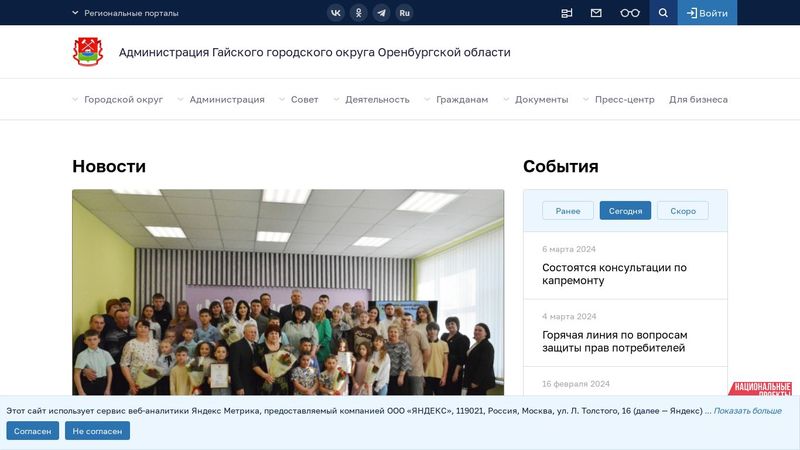
Task: Click the Rutube 'Ru' icon
Action: coord(404,13)
